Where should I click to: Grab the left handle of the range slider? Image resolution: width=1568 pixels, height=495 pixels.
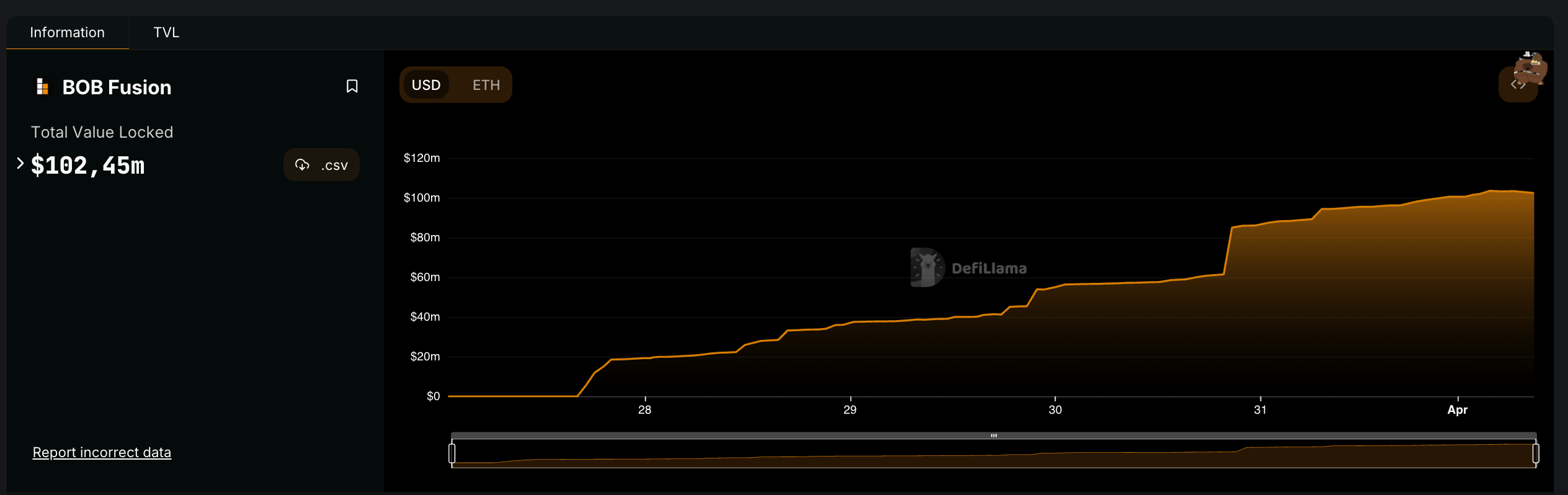[452, 453]
